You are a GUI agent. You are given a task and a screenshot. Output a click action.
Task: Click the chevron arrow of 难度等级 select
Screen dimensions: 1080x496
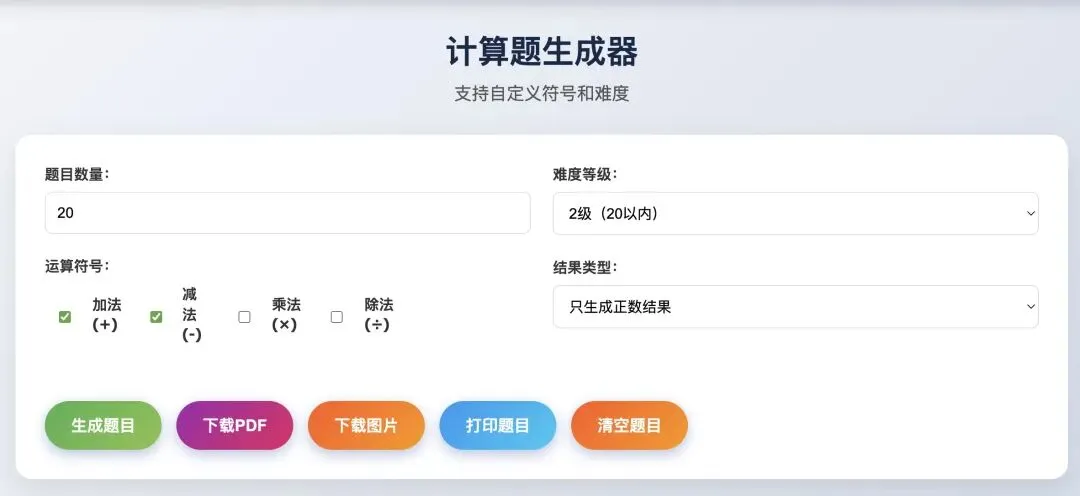click(1030, 213)
